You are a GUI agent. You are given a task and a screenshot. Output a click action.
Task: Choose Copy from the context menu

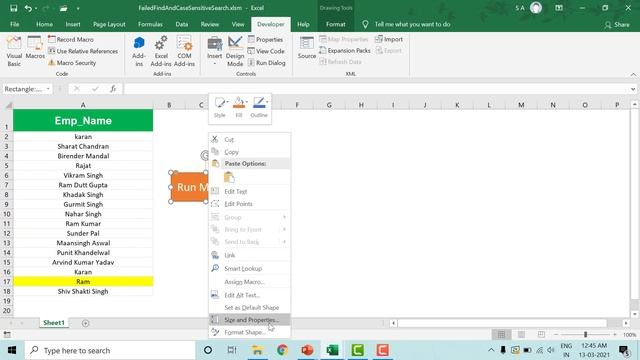pyautogui.click(x=249, y=152)
